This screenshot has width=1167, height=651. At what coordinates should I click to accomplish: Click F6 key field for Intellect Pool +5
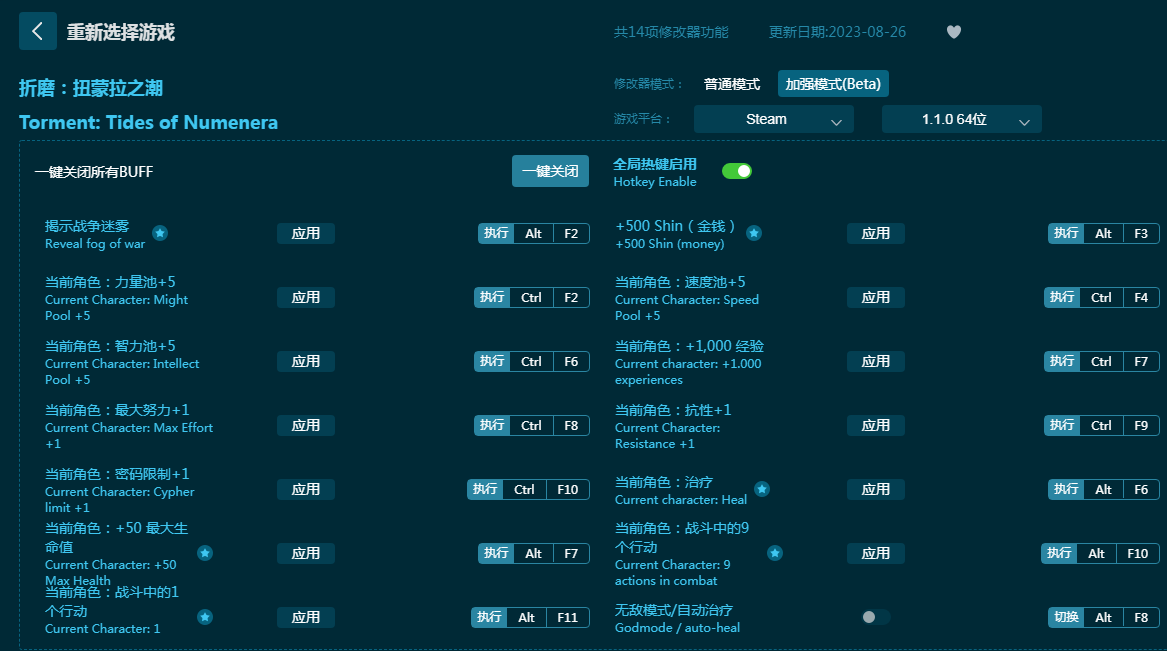[571, 362]
